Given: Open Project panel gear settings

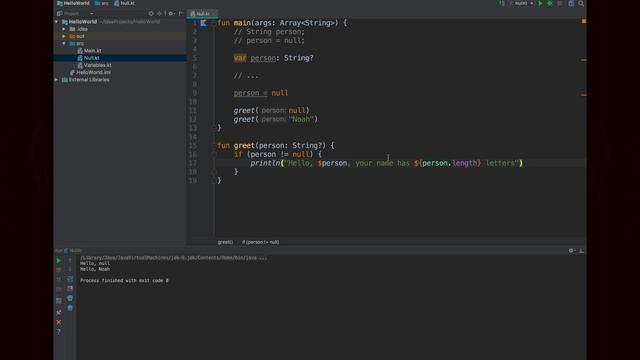Looking at the screenshot, I should (x=171, y=13).
